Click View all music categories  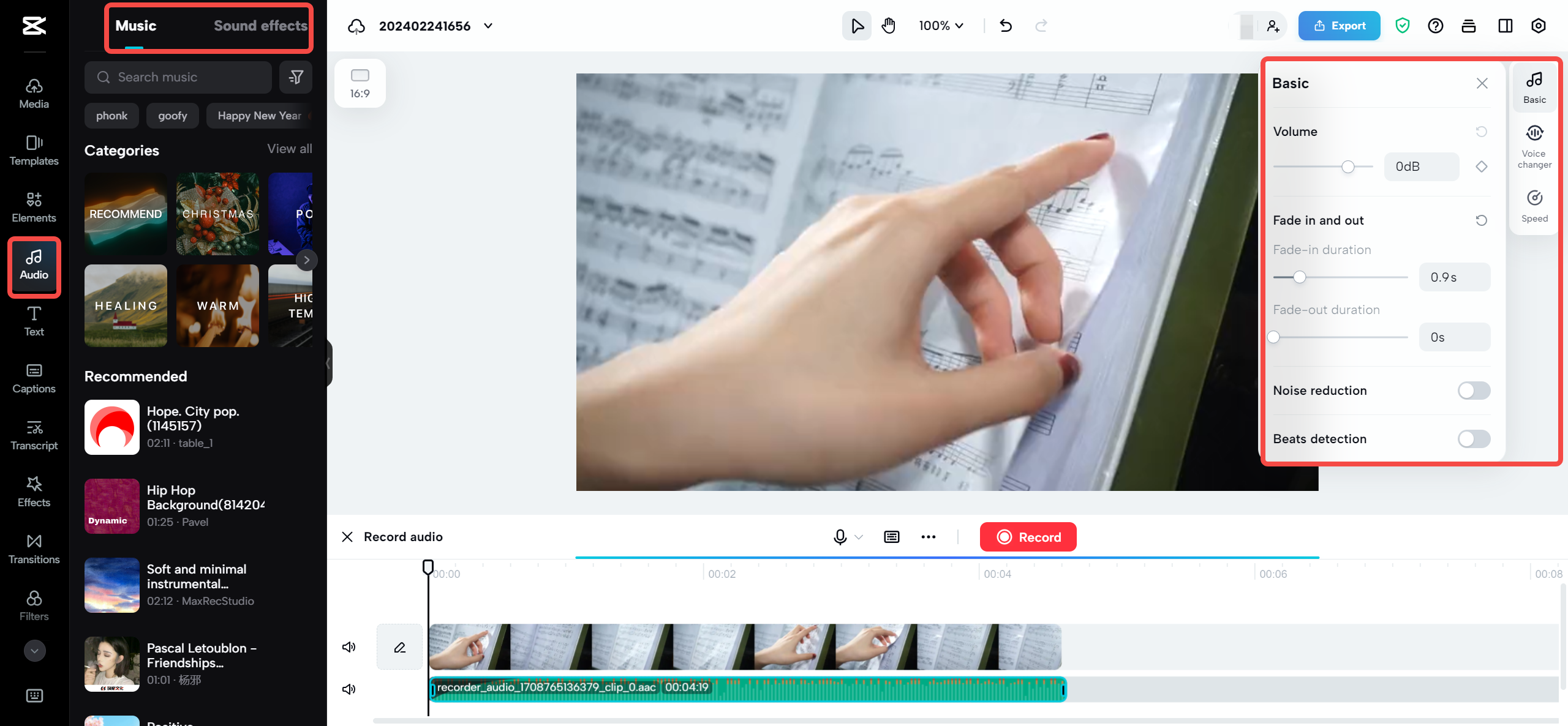[290, 148]
